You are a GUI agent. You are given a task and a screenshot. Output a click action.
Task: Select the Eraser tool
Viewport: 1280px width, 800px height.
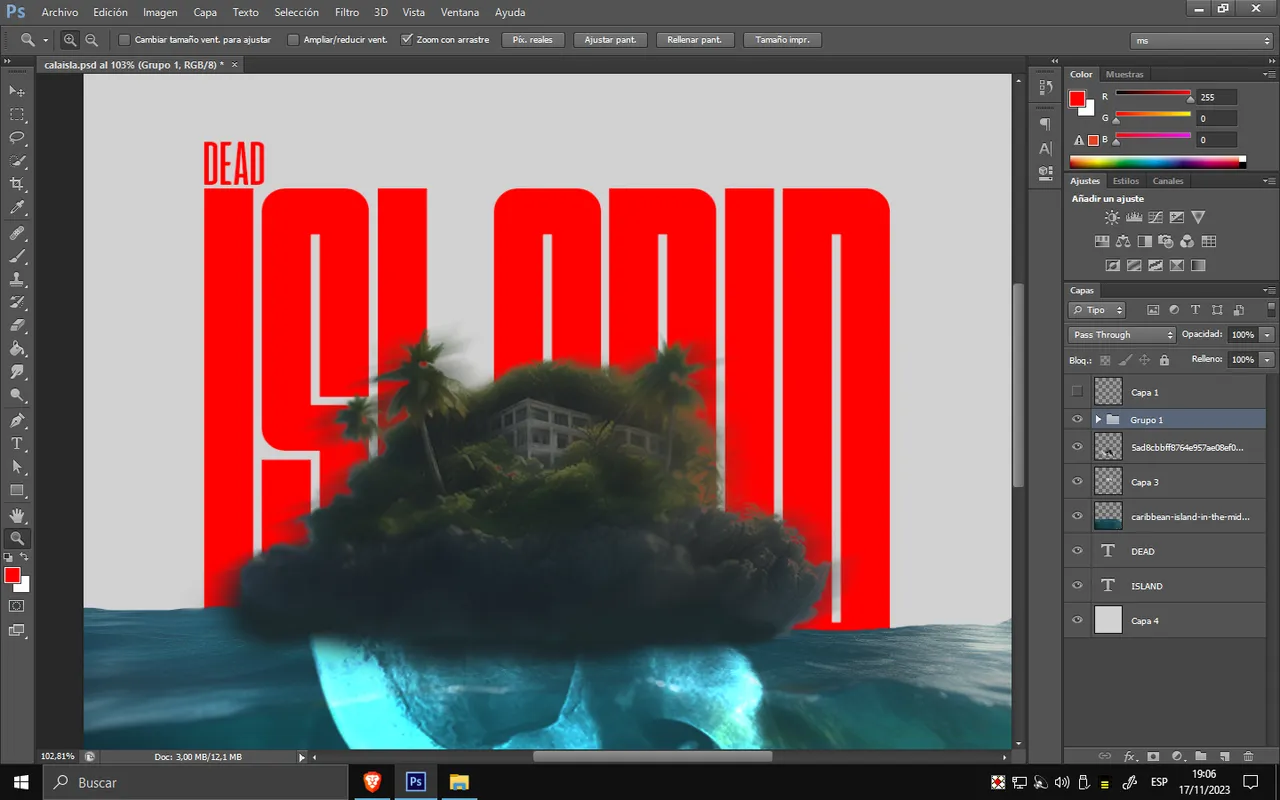click(17, 326)
